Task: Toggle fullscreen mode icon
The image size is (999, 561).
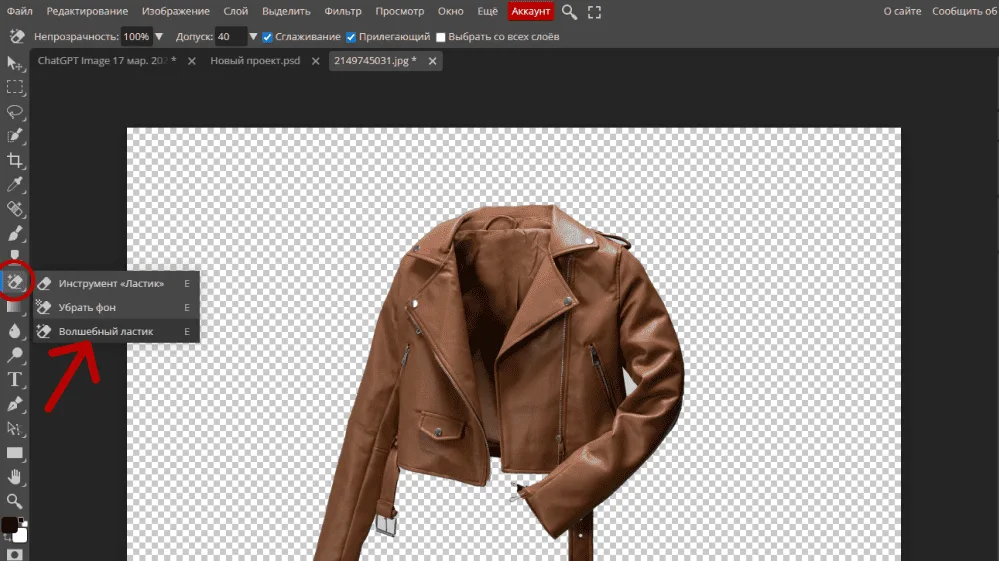Action: click(x=595, y=12)
